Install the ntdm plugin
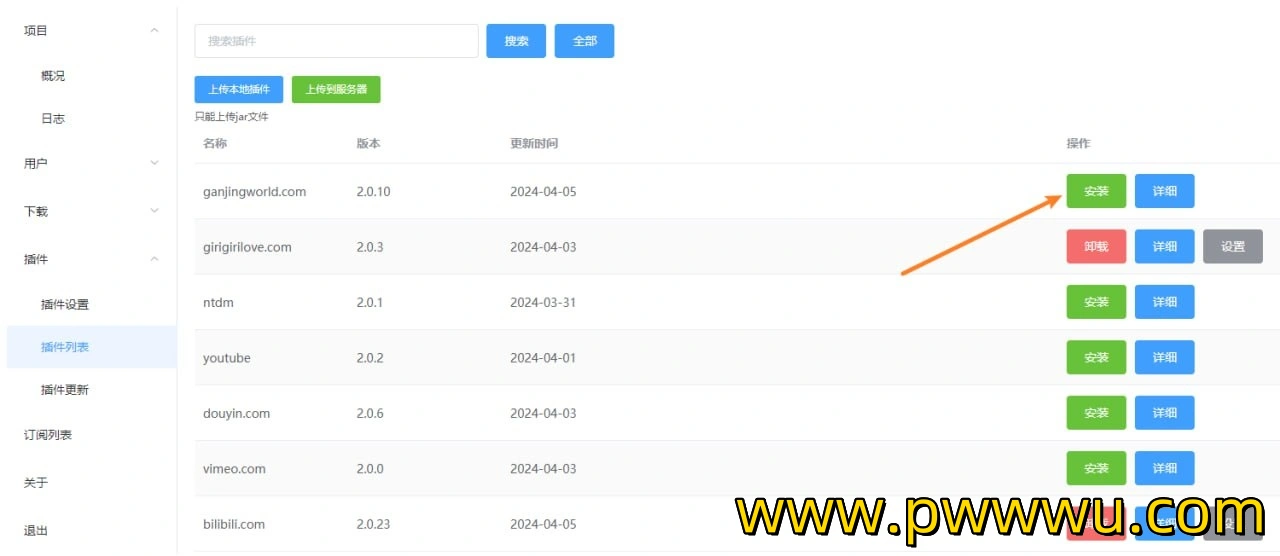The height and width of the screenshot is (556, 1280). 1096,302
